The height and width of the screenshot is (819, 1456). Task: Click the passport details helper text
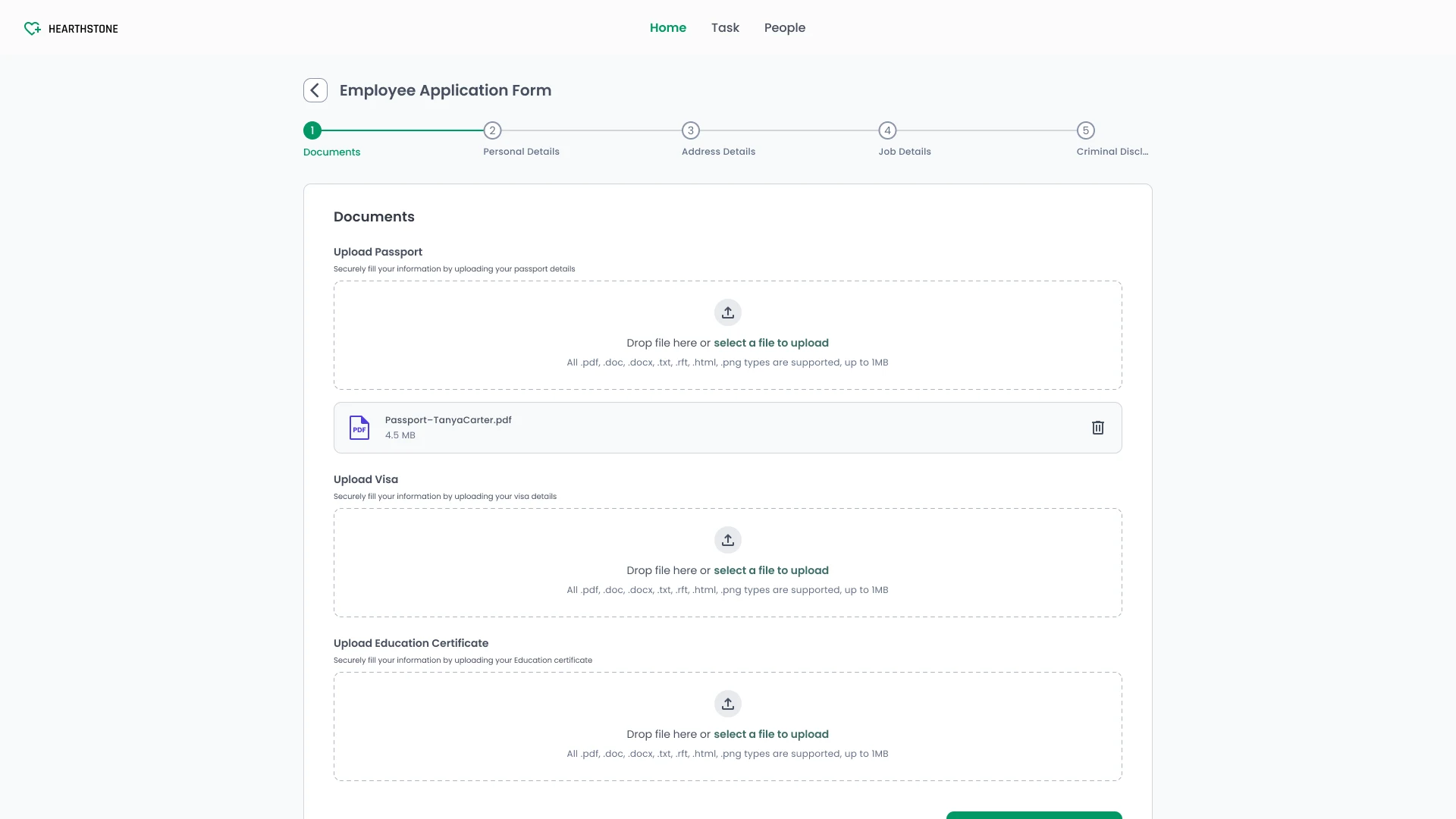coord(454,269)
